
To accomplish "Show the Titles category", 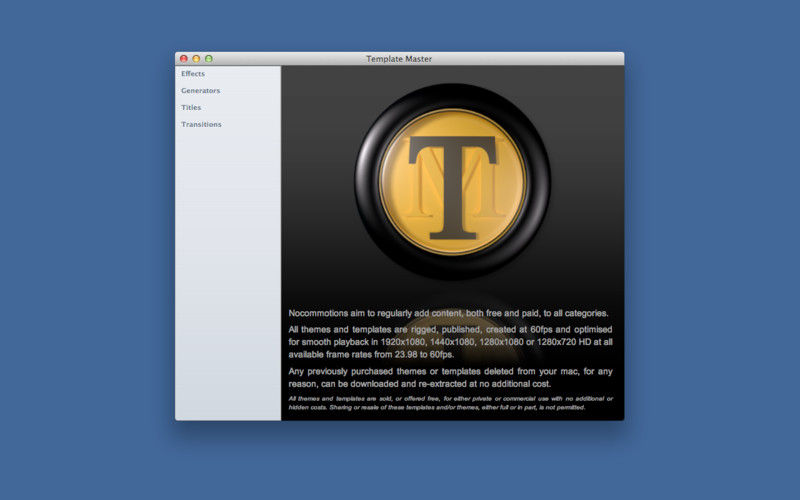I will (x=191, y=107).
